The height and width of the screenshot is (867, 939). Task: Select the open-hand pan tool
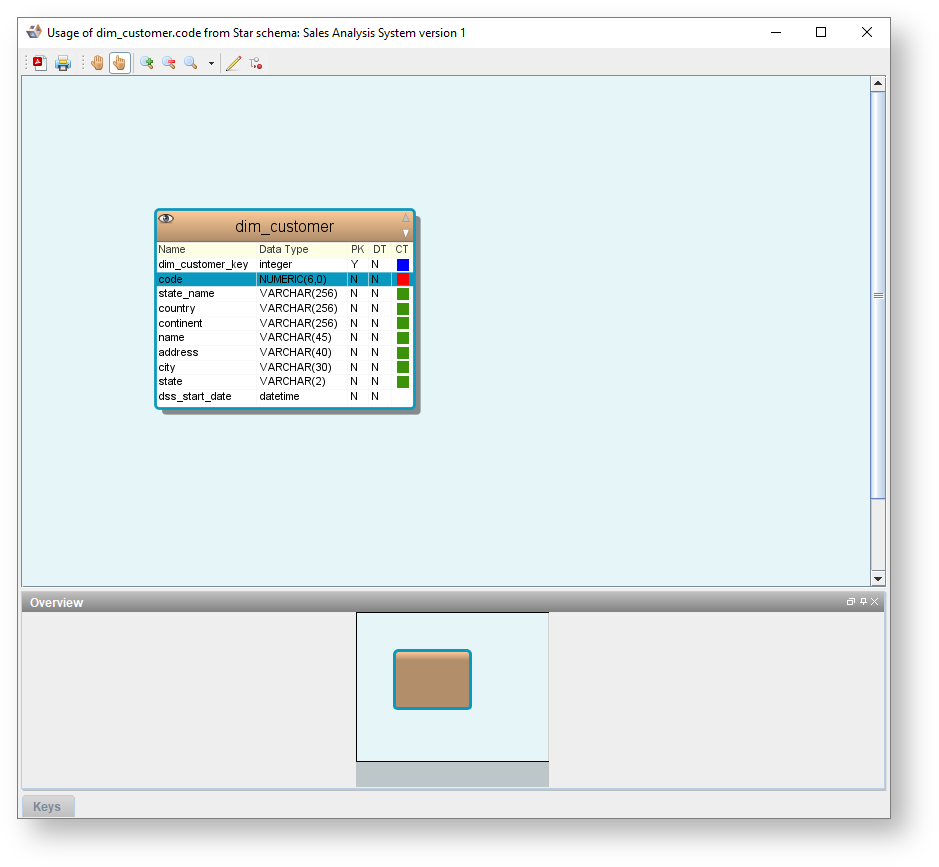97,63
